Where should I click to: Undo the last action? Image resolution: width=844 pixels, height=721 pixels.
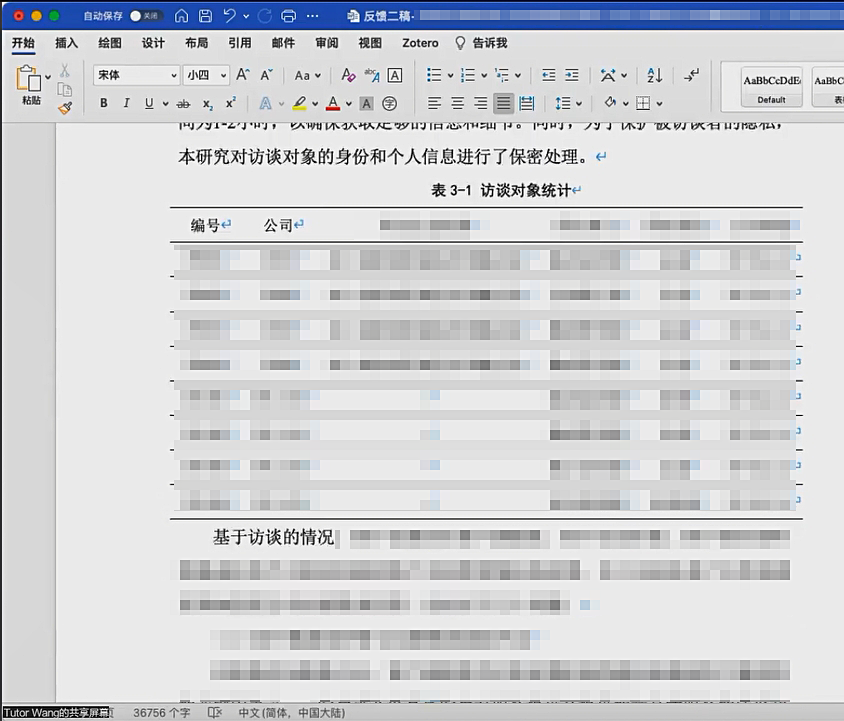[230, 16]
